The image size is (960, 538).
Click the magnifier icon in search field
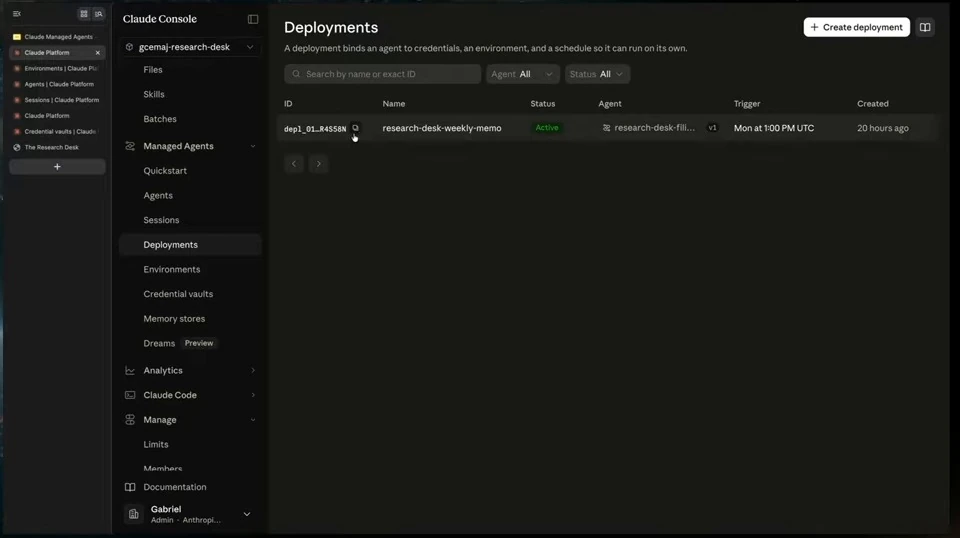[x=296, y=74]
